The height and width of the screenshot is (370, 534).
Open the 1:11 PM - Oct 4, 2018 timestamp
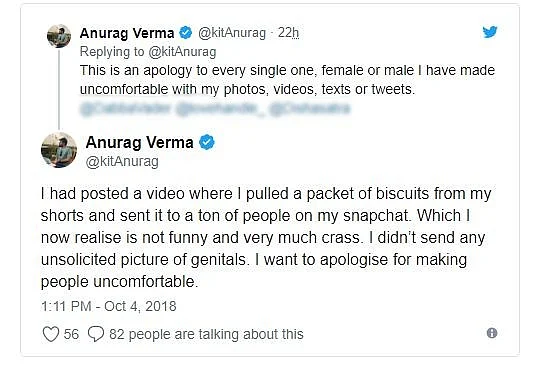click(x=108, y=306)
